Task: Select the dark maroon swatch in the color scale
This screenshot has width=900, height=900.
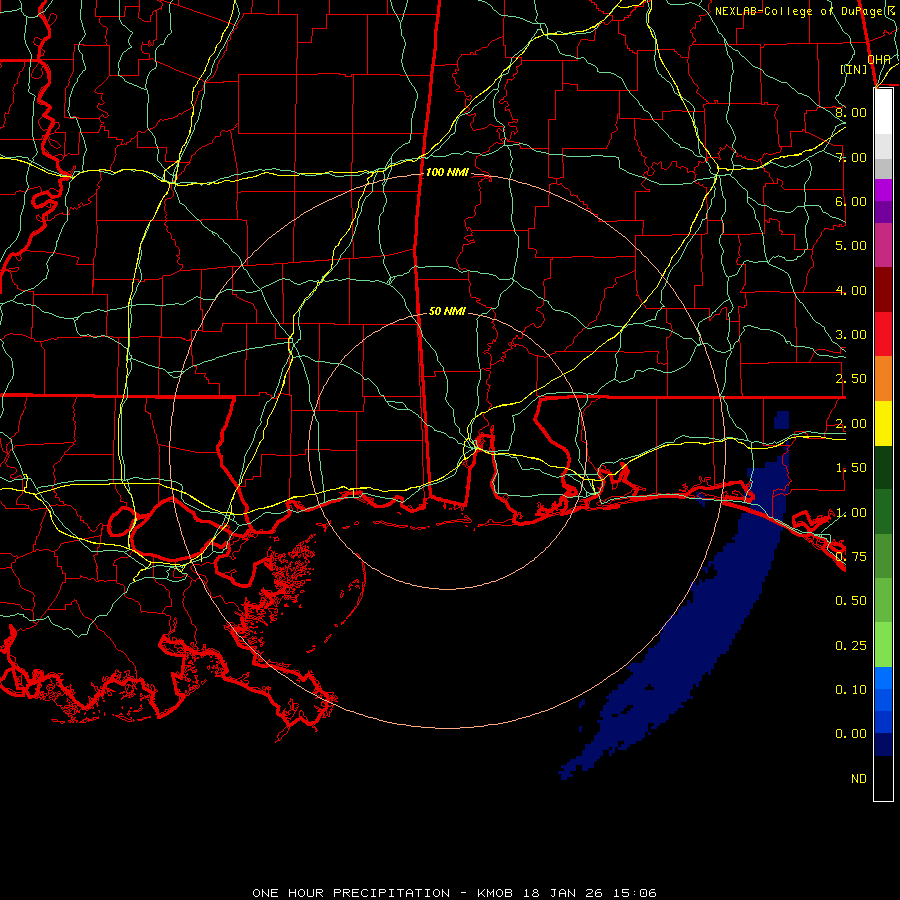Action: pos(883,290)
